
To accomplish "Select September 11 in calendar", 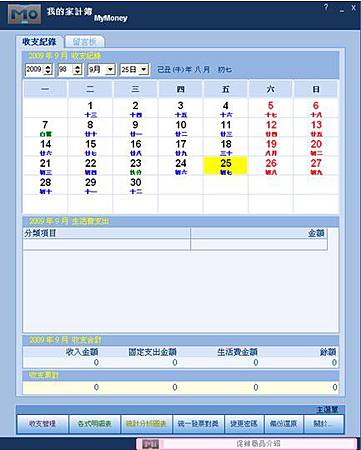I will [x=226, y=128].
